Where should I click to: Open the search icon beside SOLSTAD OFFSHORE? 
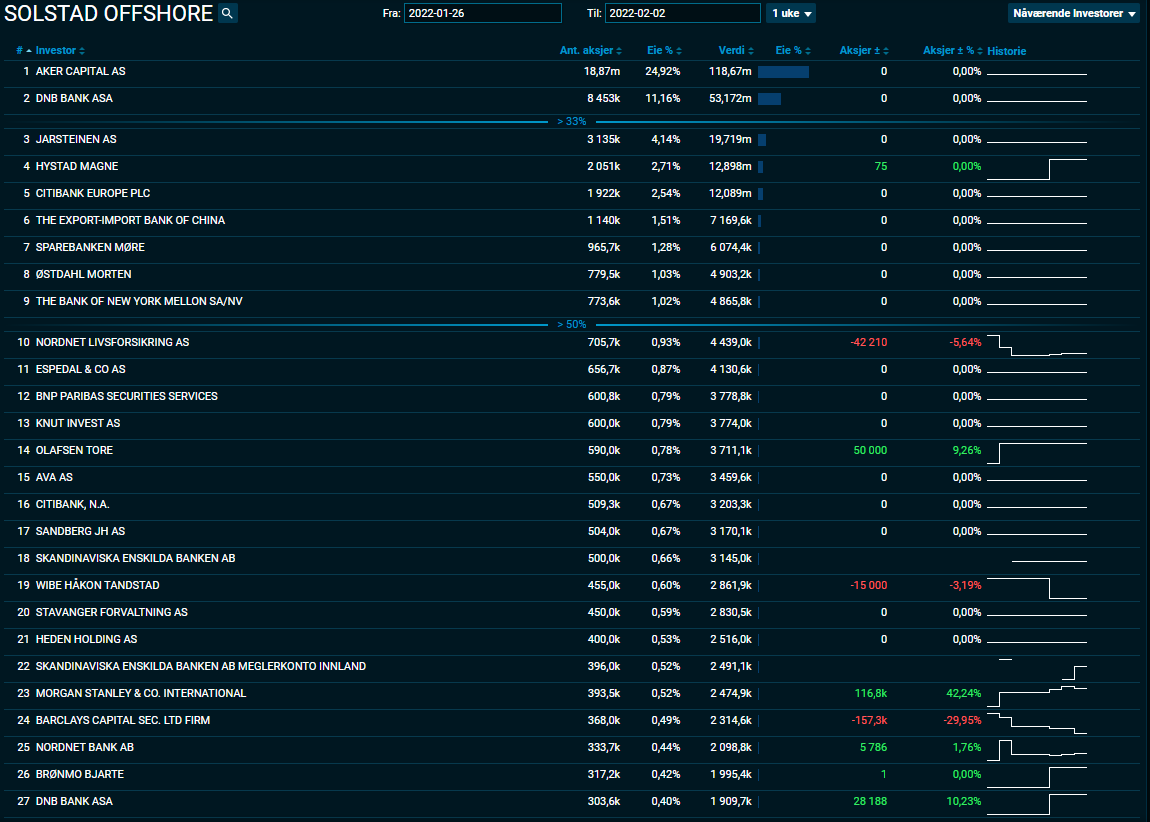228,13
